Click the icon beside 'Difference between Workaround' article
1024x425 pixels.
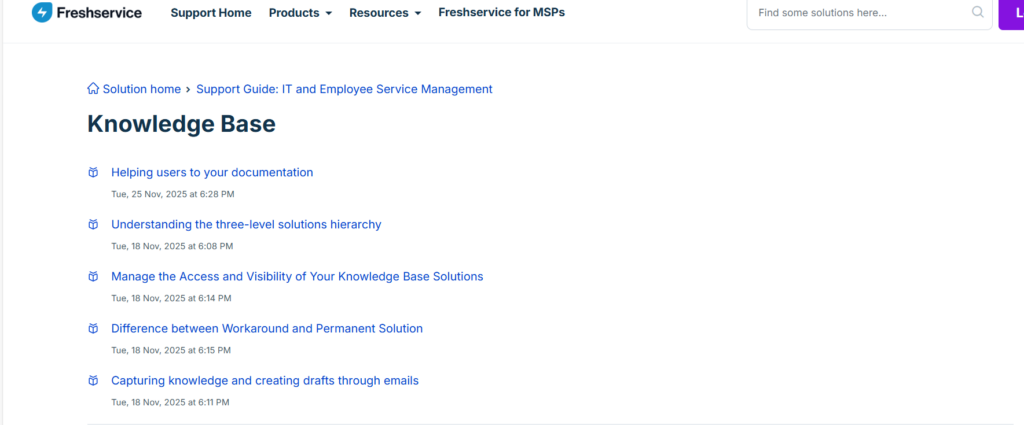(93, 328)
